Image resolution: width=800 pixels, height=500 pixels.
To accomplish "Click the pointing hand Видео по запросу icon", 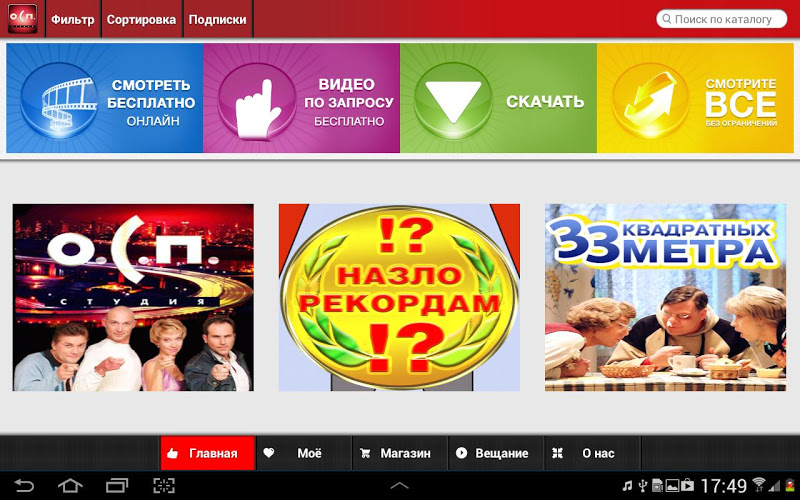I will [x=257, y=101].
